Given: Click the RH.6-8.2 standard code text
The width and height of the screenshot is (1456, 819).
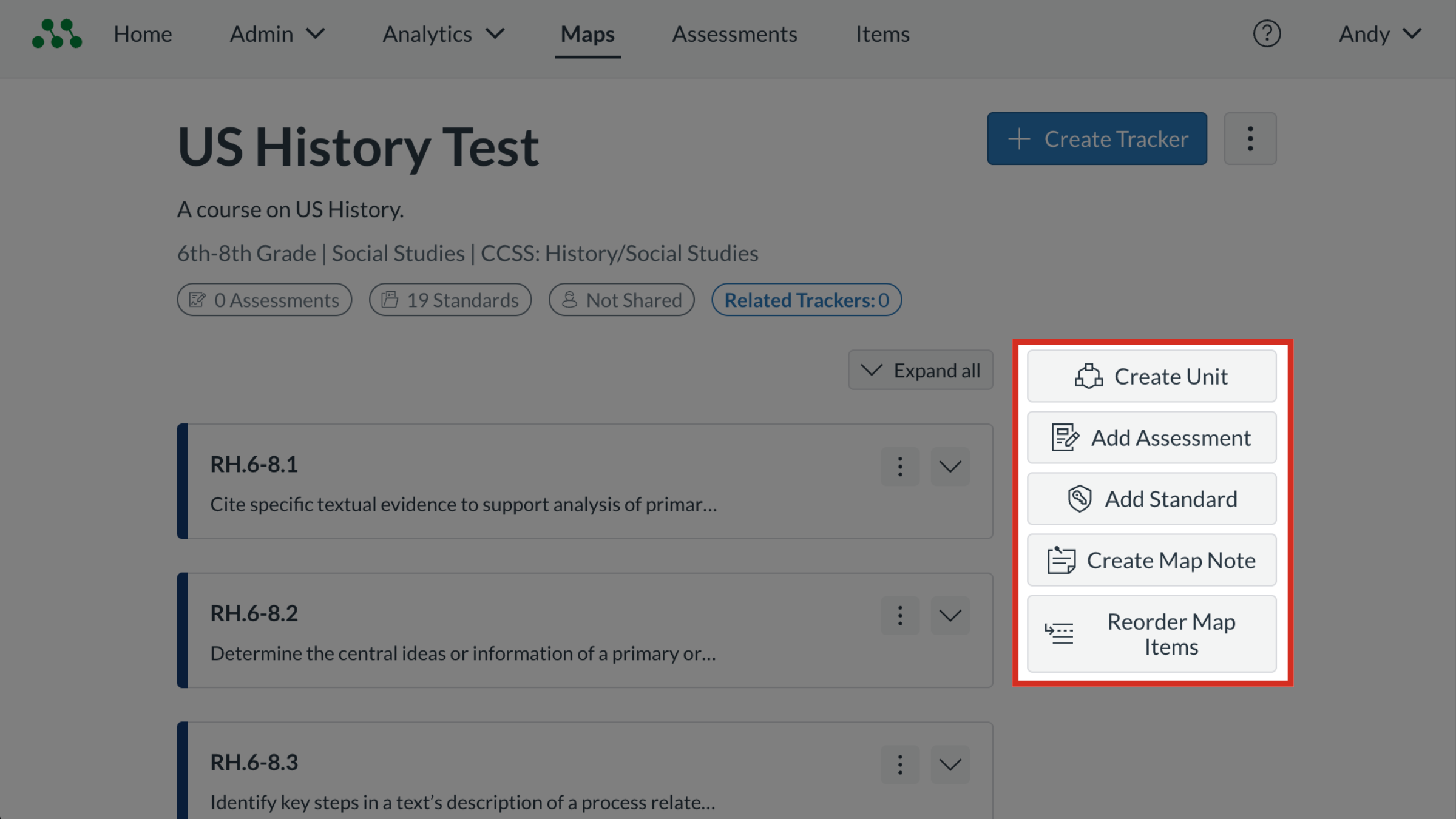Looking at the screenshot, I should [254, 613].
